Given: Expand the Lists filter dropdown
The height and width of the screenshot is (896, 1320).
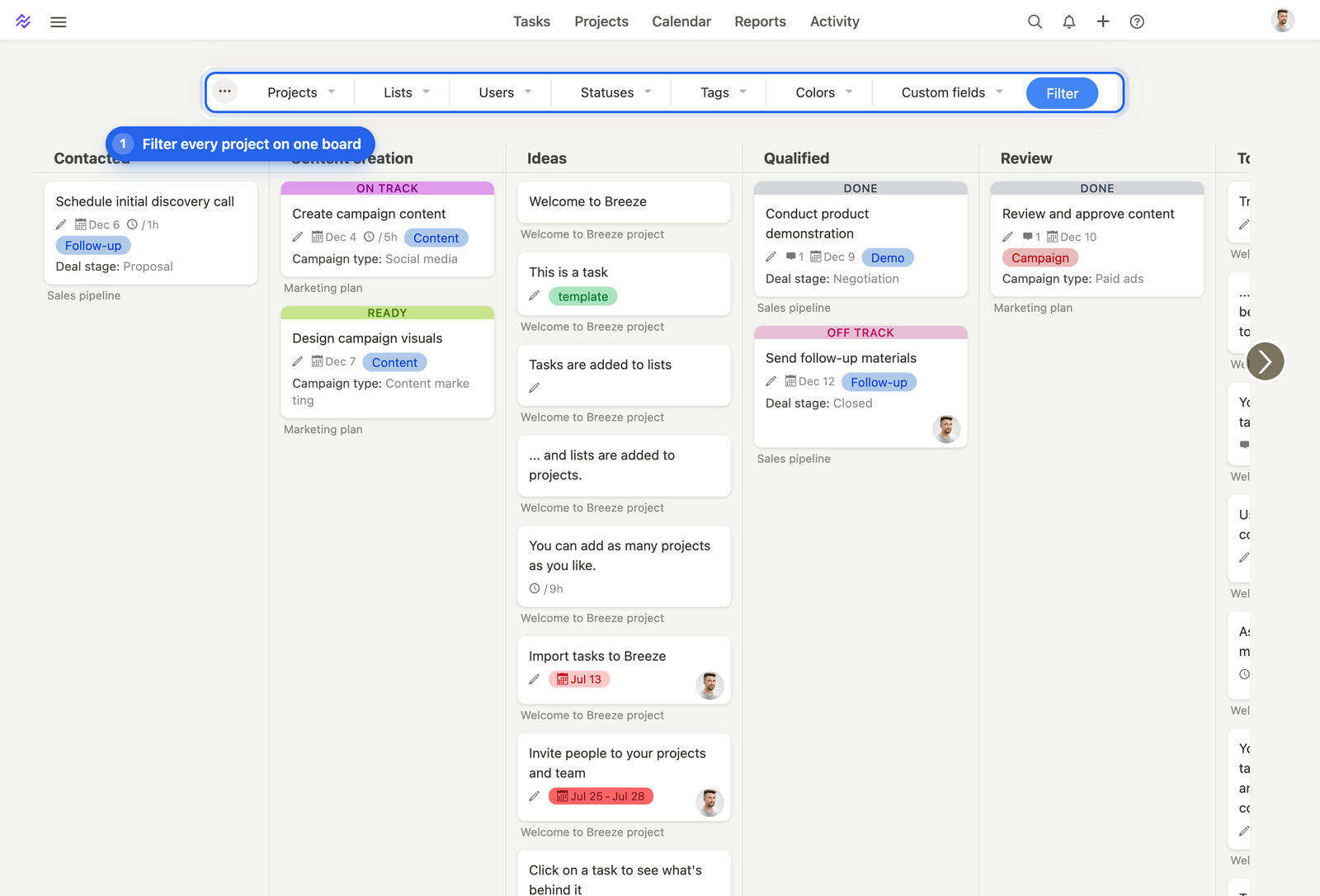Looking at the screenshot, I should click(x=407, y=92).
